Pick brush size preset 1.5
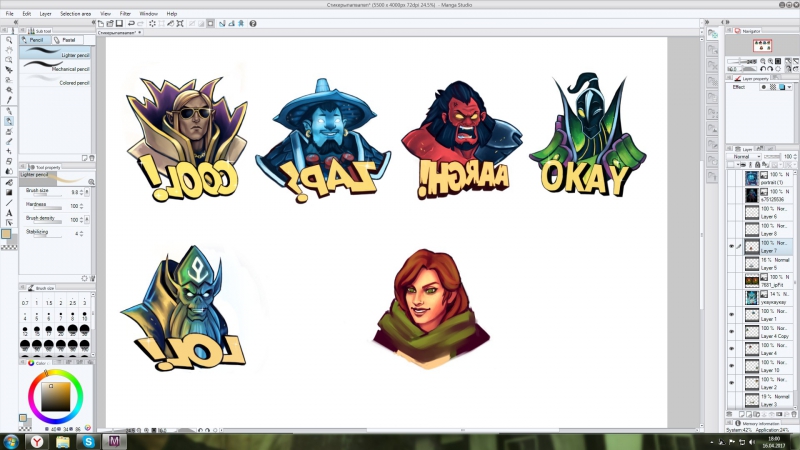 (x=49, y=300)
